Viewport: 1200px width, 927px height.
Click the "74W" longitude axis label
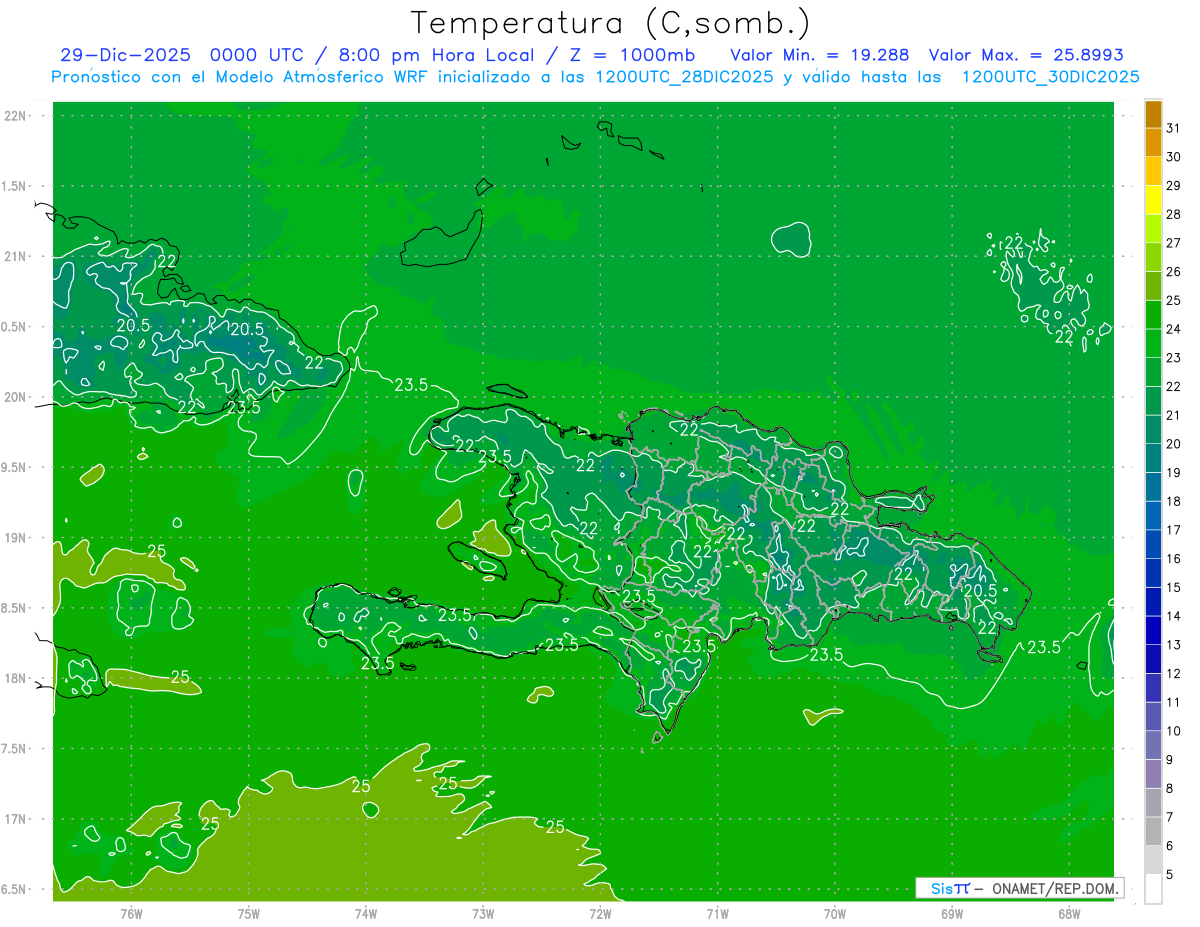tap(366, 913)
